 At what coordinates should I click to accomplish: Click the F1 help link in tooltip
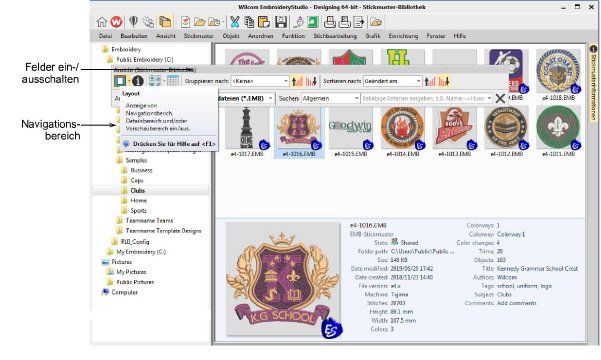pyautogui.click(x=174, y=144)
